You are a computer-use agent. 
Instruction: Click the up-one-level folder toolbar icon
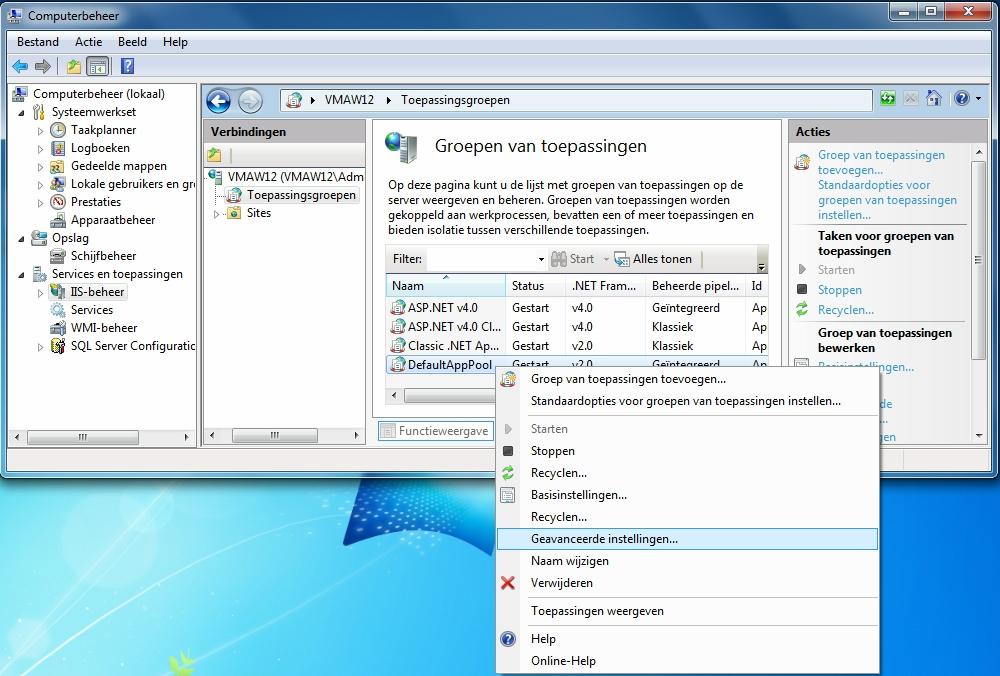(x=74, y=66)
